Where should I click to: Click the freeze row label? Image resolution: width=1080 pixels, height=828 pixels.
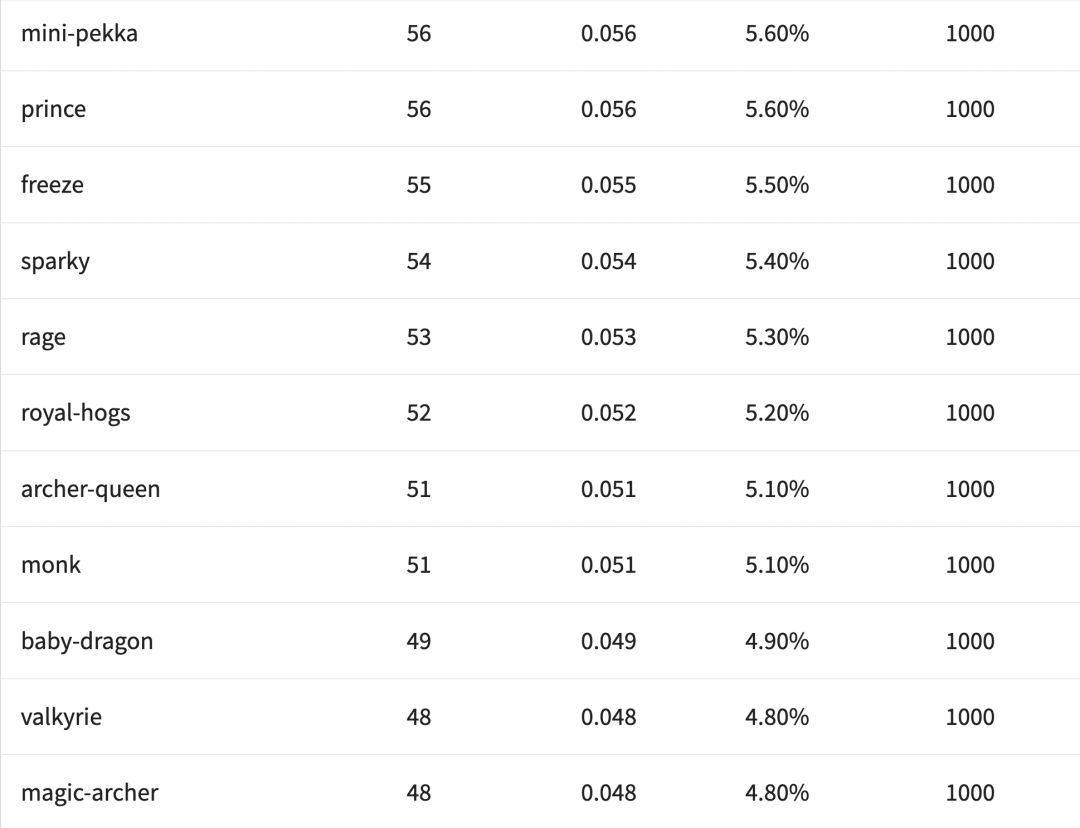click(52, 185)
